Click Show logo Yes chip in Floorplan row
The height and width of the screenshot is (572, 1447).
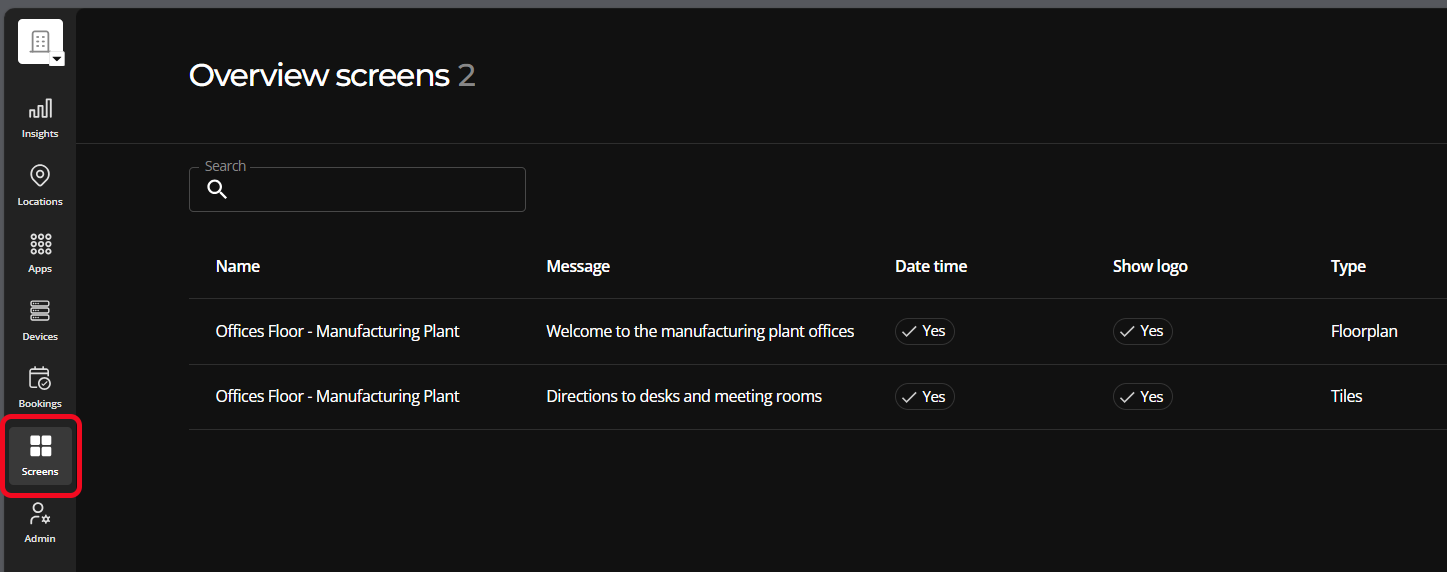click(1143, 331)
